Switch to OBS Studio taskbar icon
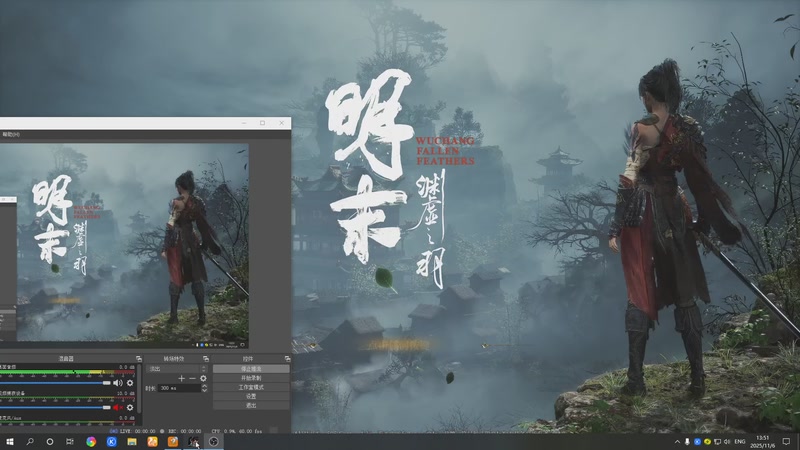This screenshot has width=800, height=450. pyautogui.click(x=214, y=442)
